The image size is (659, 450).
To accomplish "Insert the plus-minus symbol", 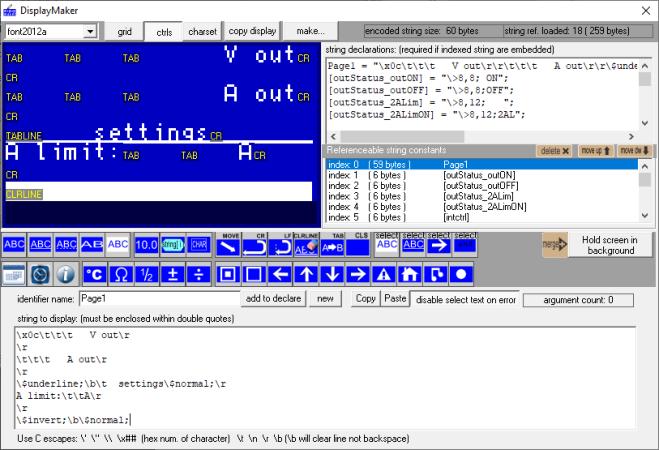I will pos(173,274).
